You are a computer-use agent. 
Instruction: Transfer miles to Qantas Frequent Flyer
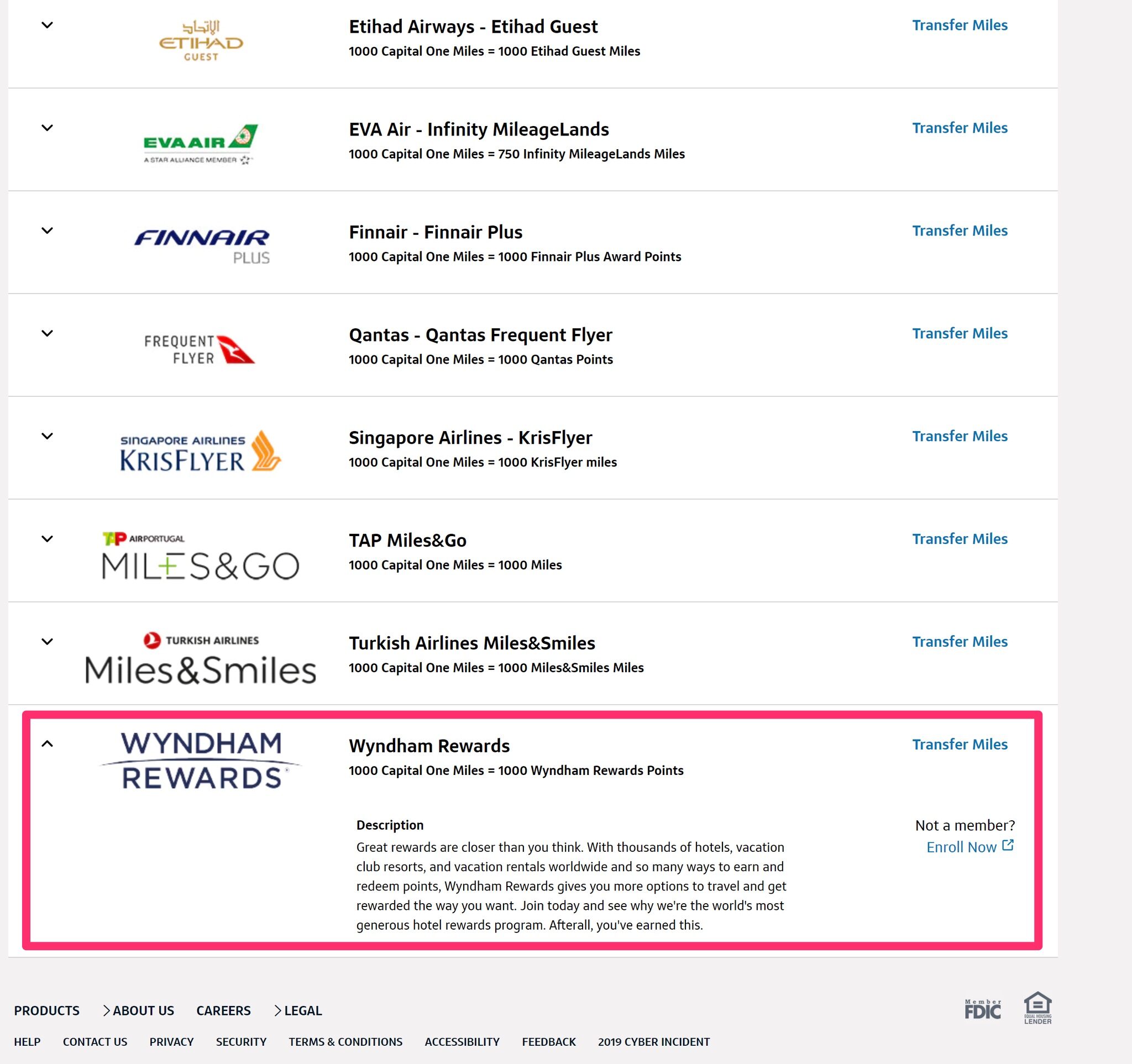point(960,334)
